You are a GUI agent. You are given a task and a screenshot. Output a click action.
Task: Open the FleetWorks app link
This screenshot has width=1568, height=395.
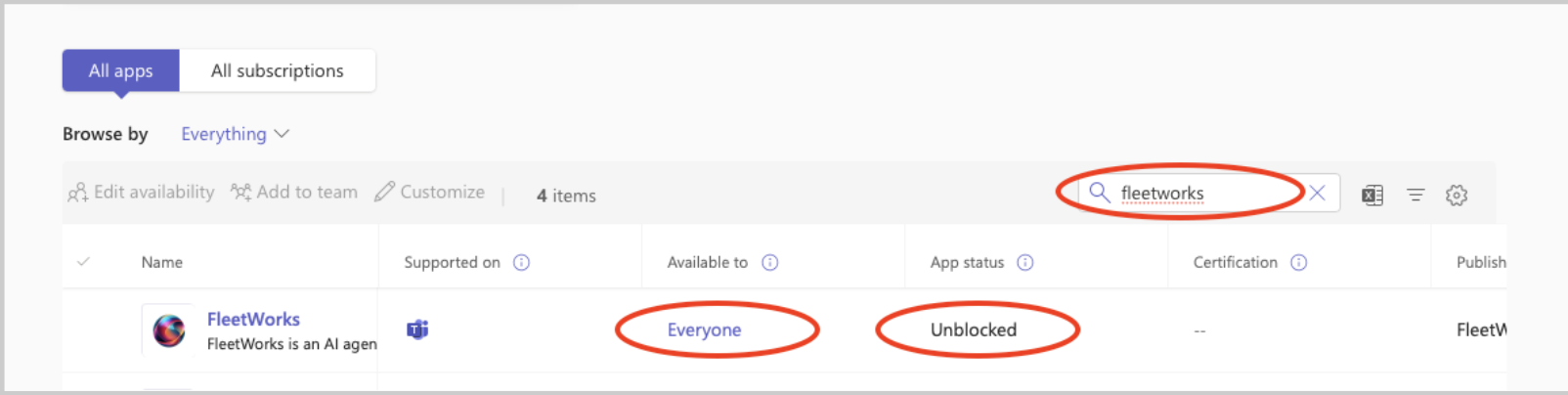253,319
